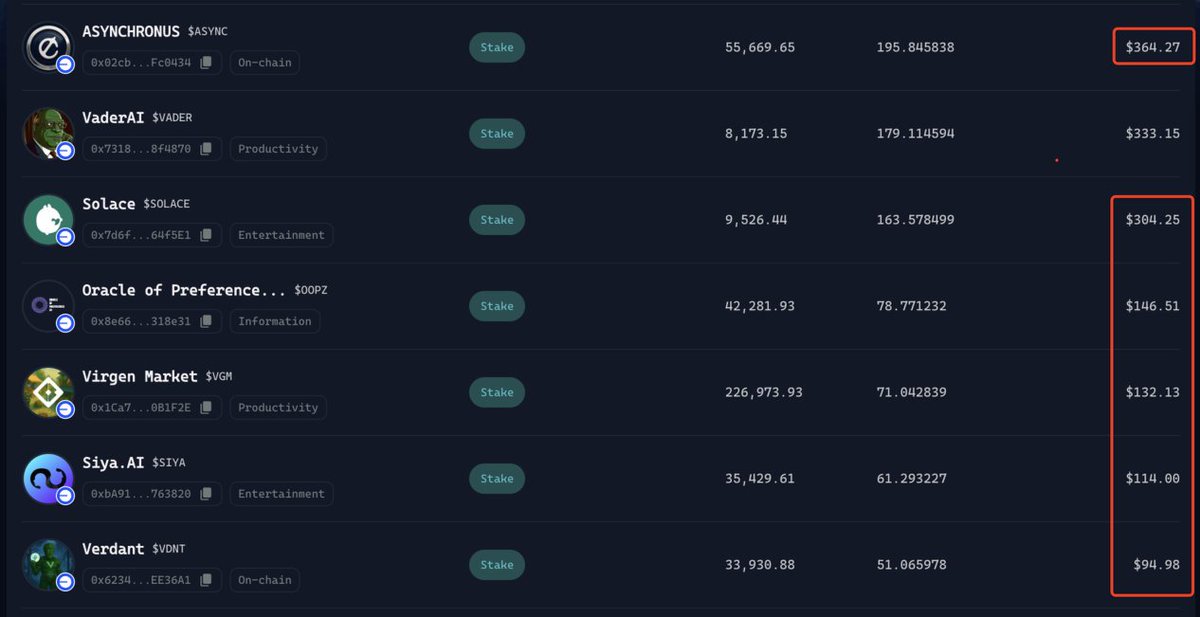This screenshot has height=617, width=1200.
Task: Stake on VaderAI
Action: (x=497, y=133)
